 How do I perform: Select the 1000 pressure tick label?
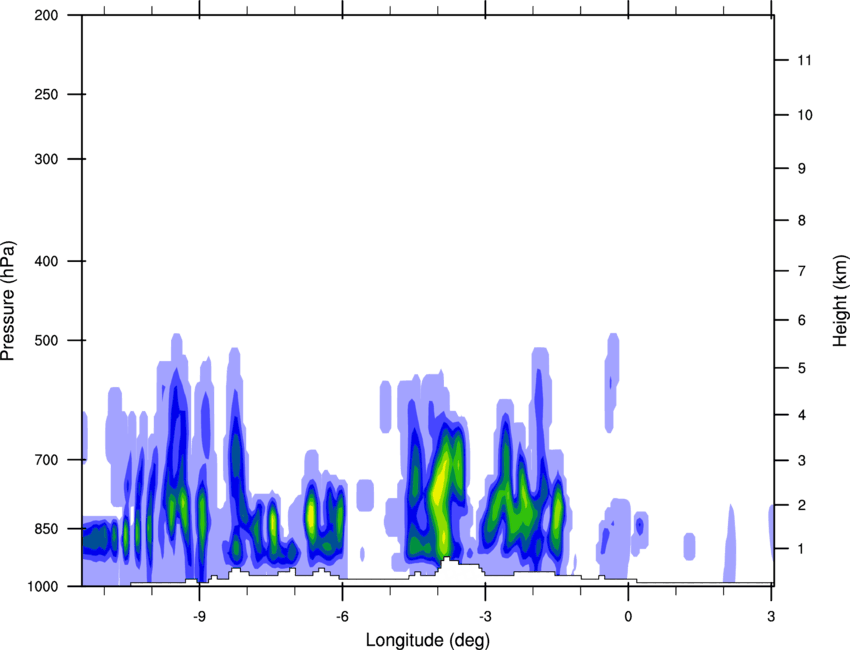coord(43,586)
